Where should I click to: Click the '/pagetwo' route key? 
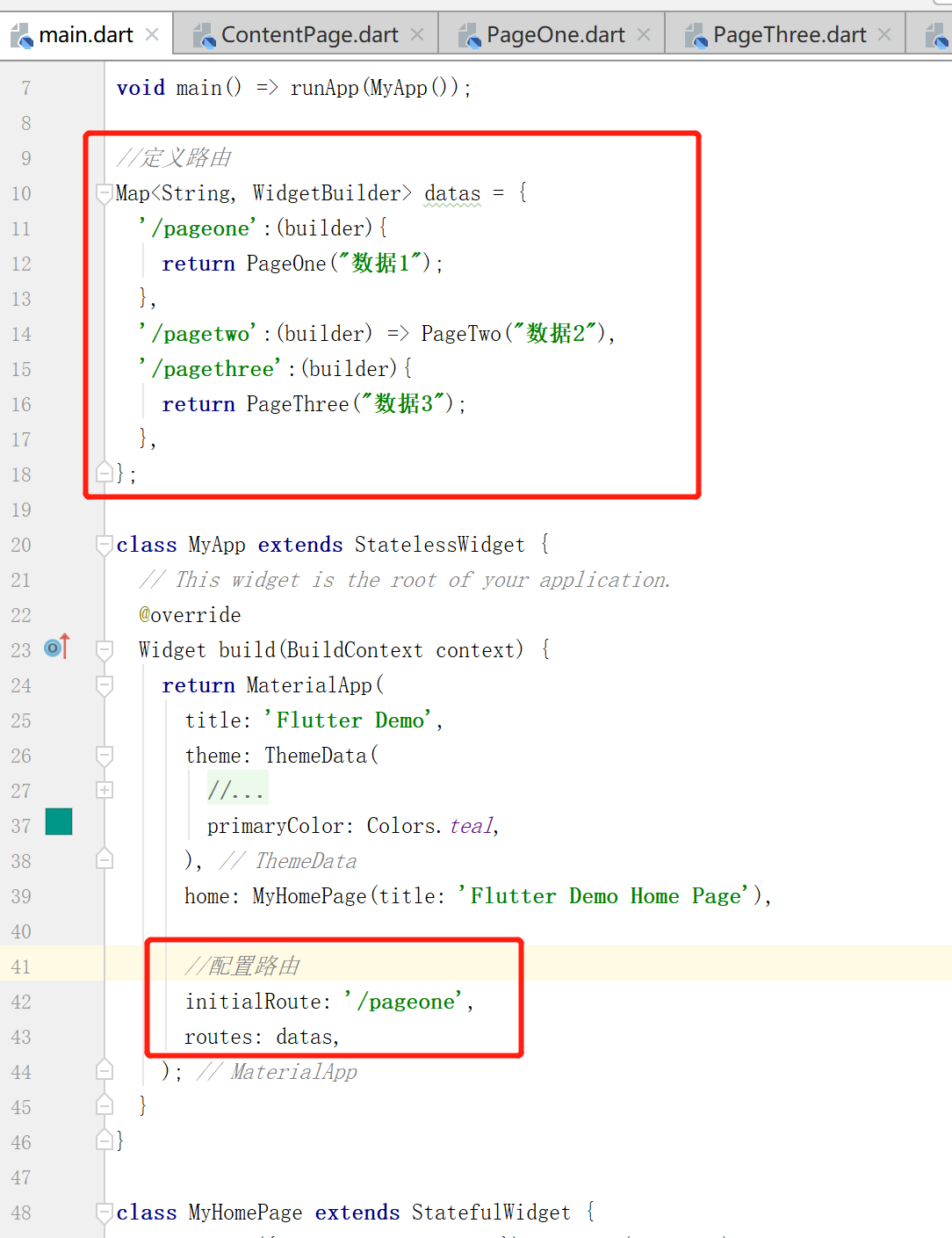click(198, 334)
